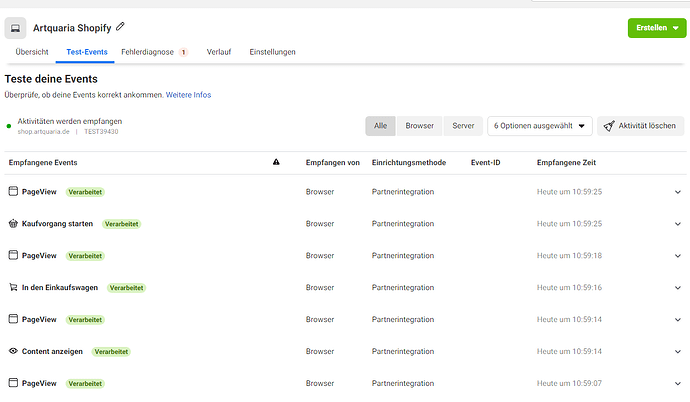Image resolution: width=690 pixels, height=402 pixels.
Task: Click the browser window icon of first PageView
Action: coord(13,191)
